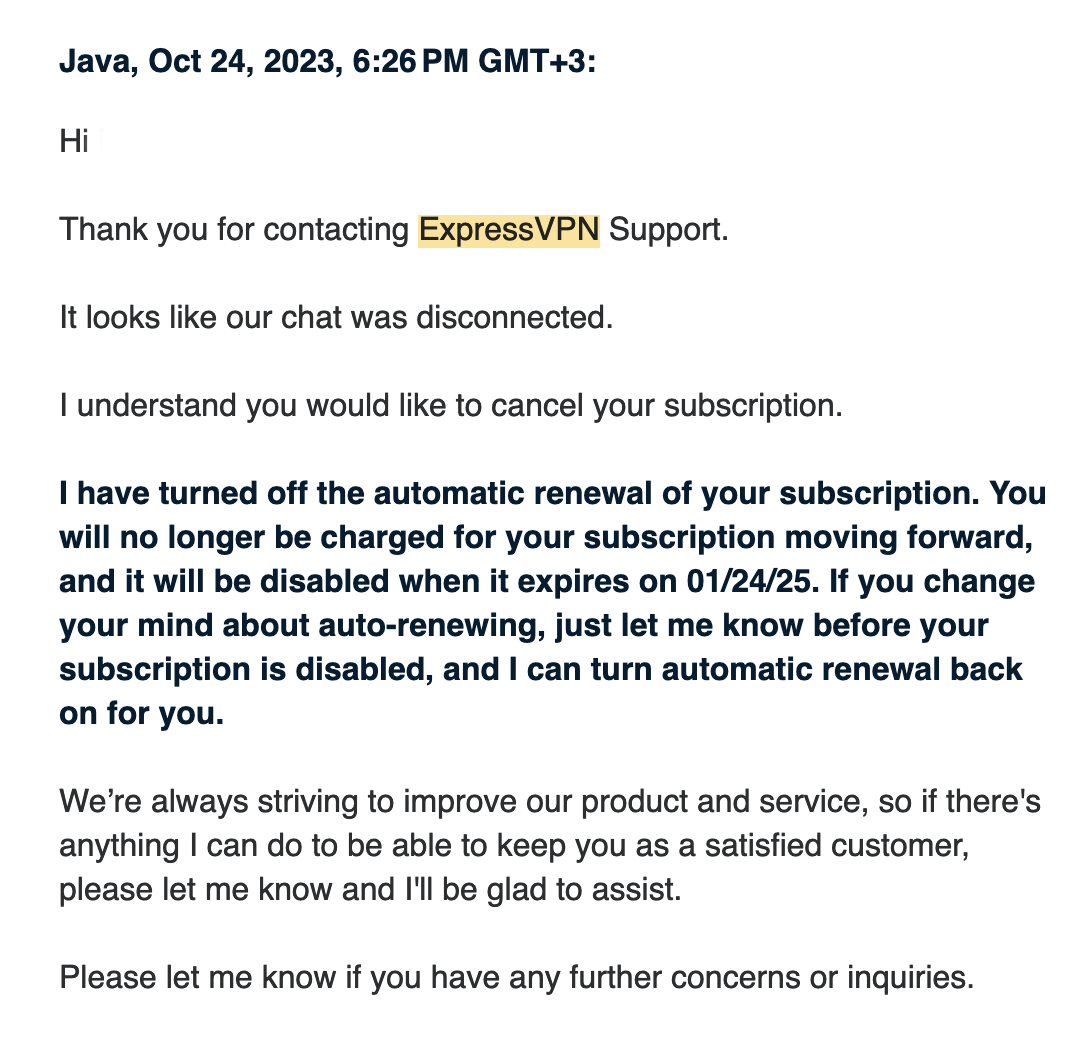1088x1064 pixels.
Task: Click the expiry date 01/24/25
Action: click(x=748, y=582)
